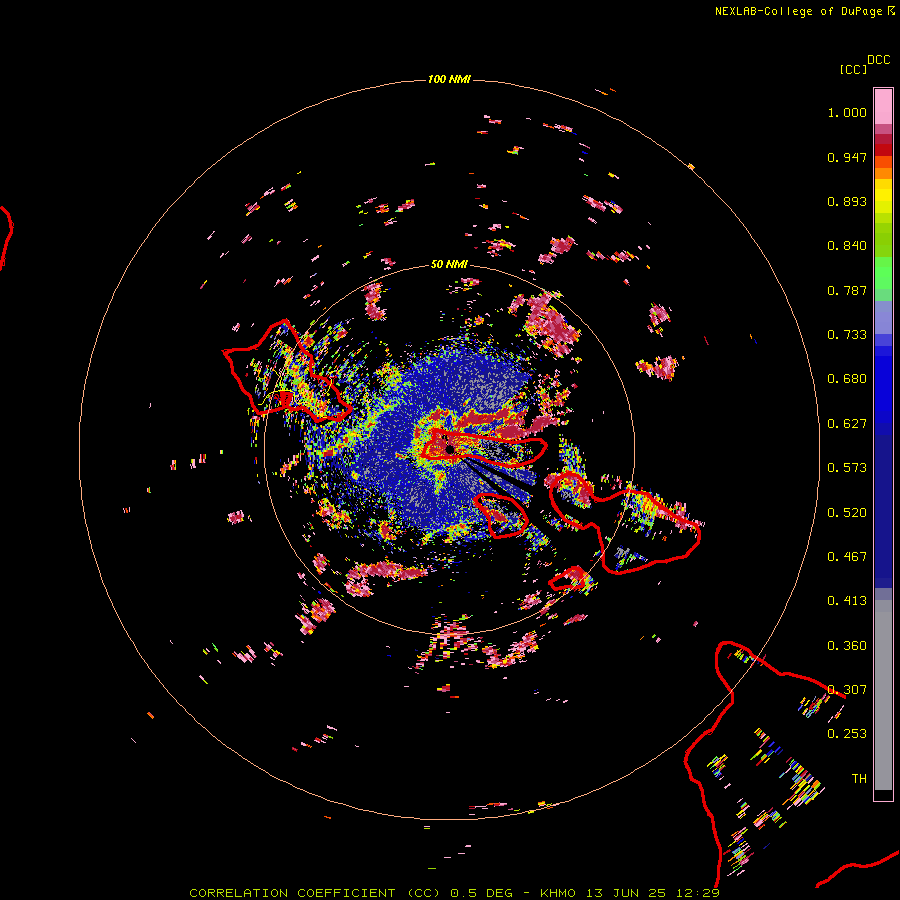Select the 0.573 scale value
The image size is (900, 900).
click(x=847, y=468)
